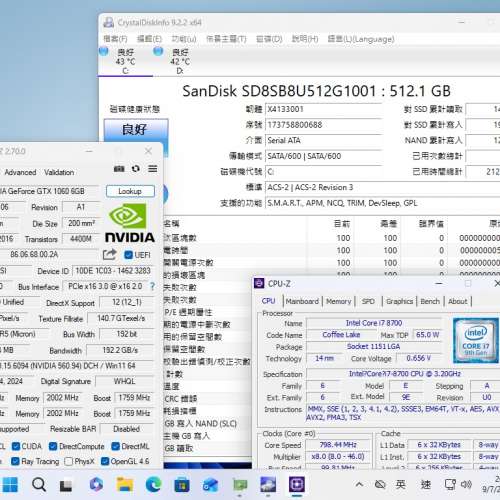Image resolution: width=500 pixels, height=500 pixels.
Task: Click the D: drive blue status orb
Action: tap(158, 51)
